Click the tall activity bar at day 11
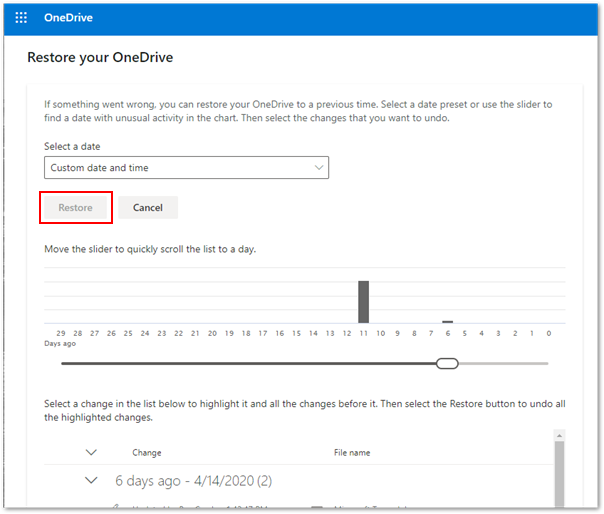This screenshot has height=514, width=604. (x=363, y=301)
